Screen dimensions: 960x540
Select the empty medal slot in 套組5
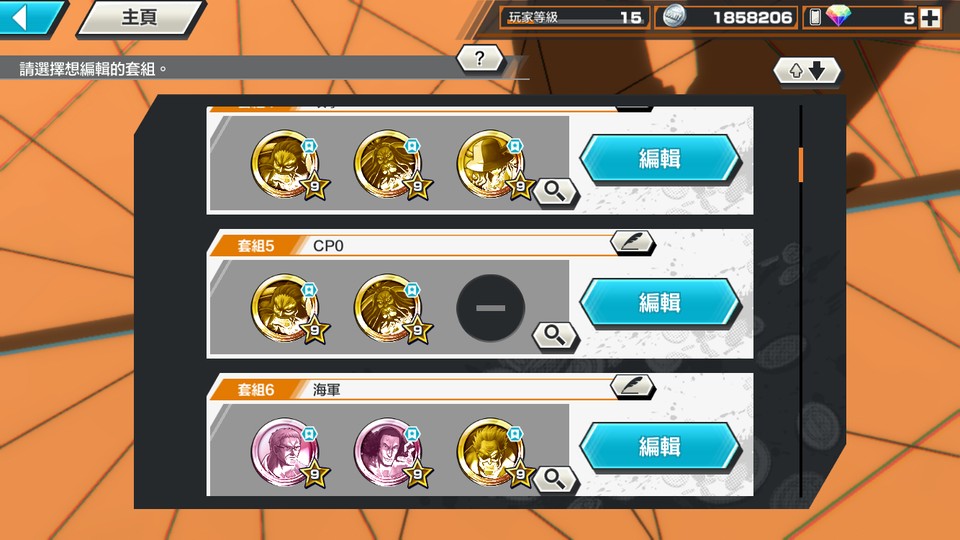(x=490, y=308)
